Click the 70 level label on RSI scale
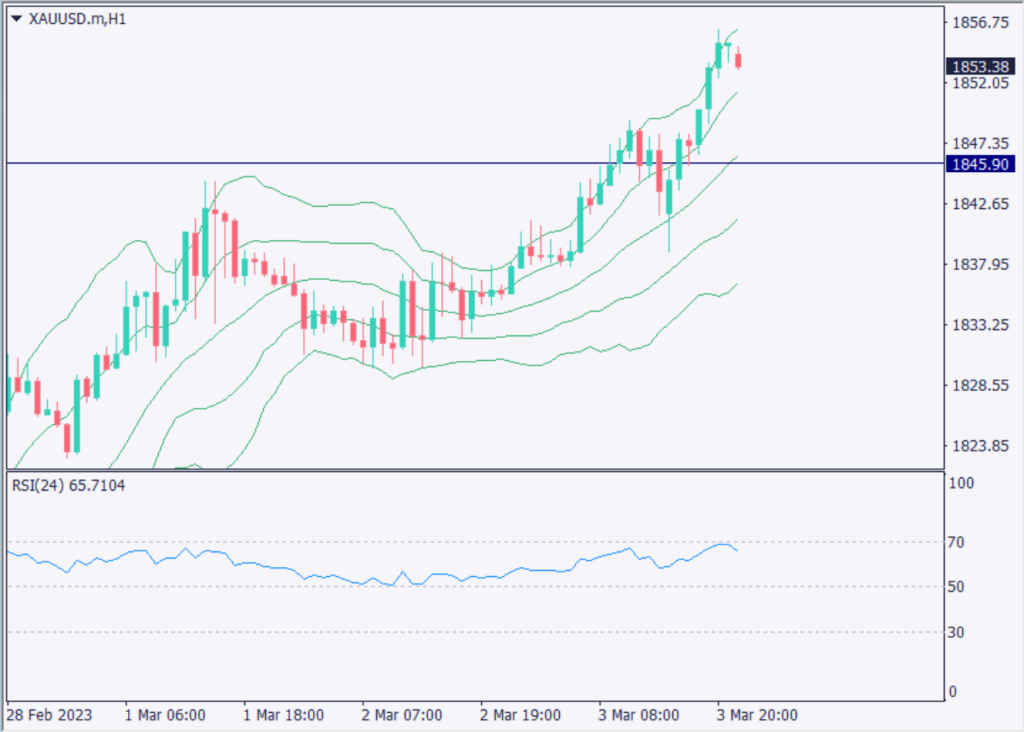 click(x=955, y=542)
